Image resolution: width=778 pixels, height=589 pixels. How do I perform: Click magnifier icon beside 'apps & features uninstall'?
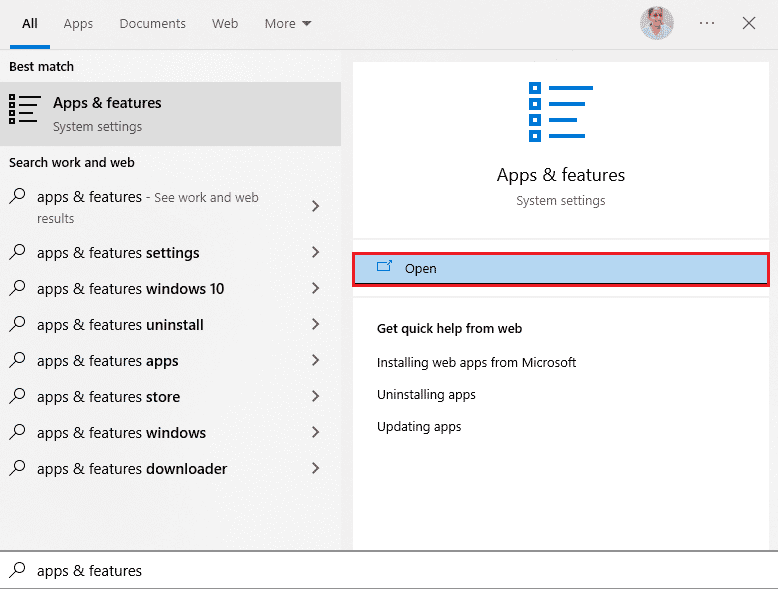point(17,324)
